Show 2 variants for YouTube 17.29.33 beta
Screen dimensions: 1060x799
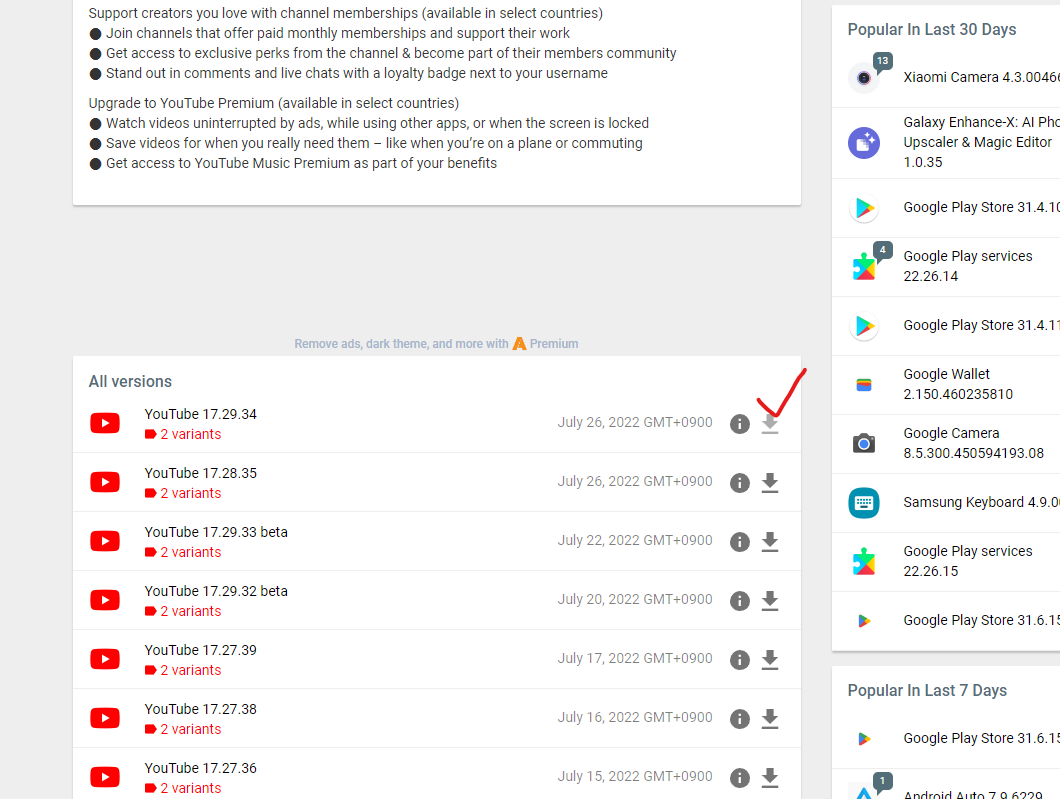coord(183,552)
